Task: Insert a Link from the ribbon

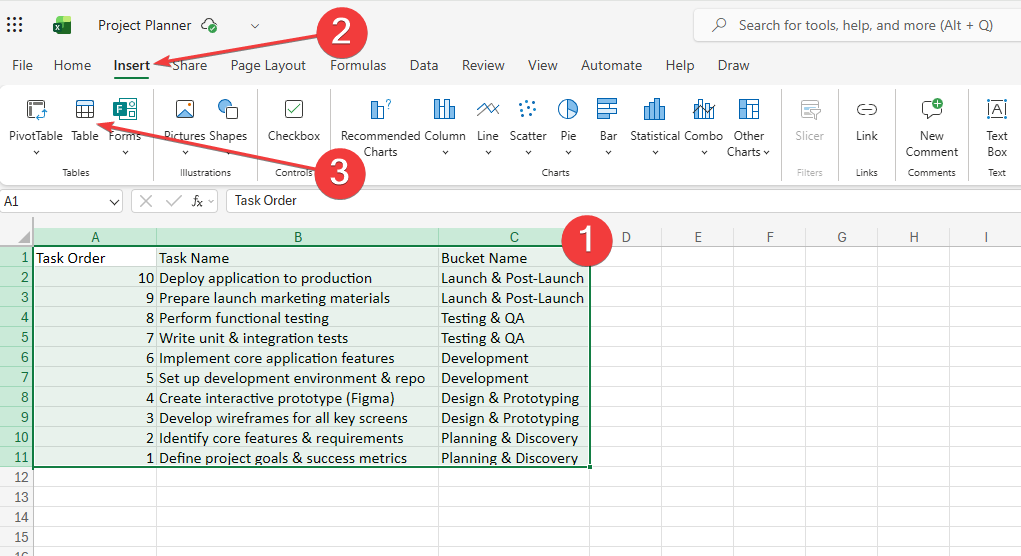Action: pos(867,110)
